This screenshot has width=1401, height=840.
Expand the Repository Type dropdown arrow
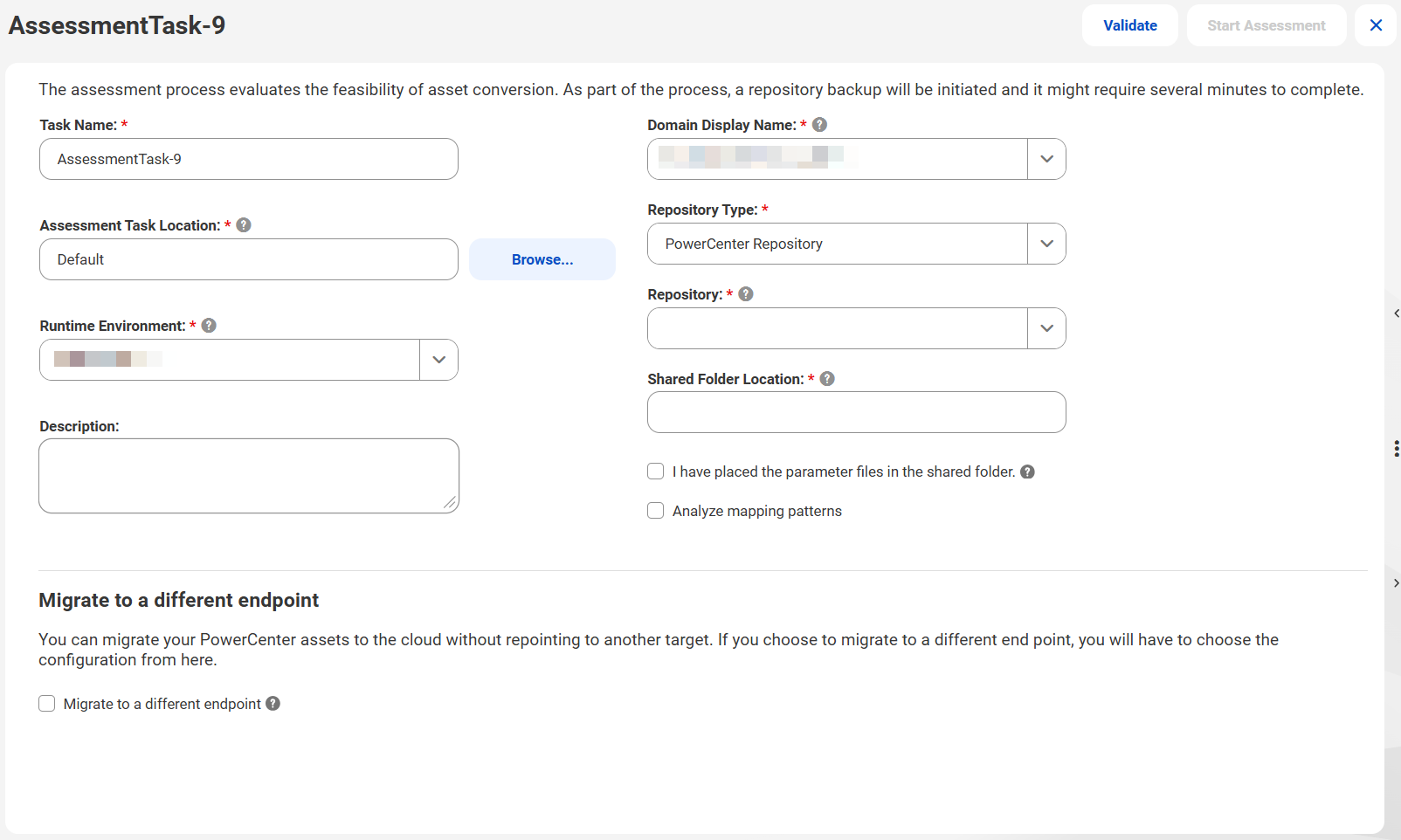[1046, 244]
